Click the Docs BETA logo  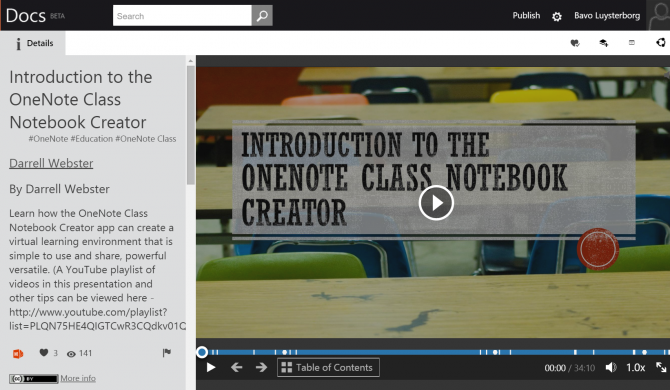pyautogui.click(x=35, y=16)
